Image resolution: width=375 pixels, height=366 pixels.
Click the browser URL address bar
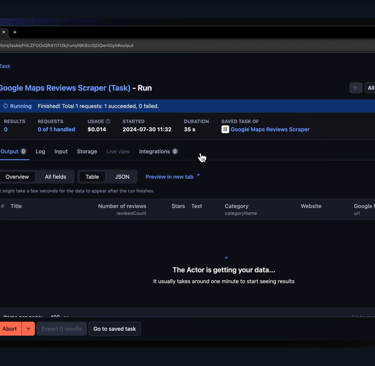coord(187,45)
